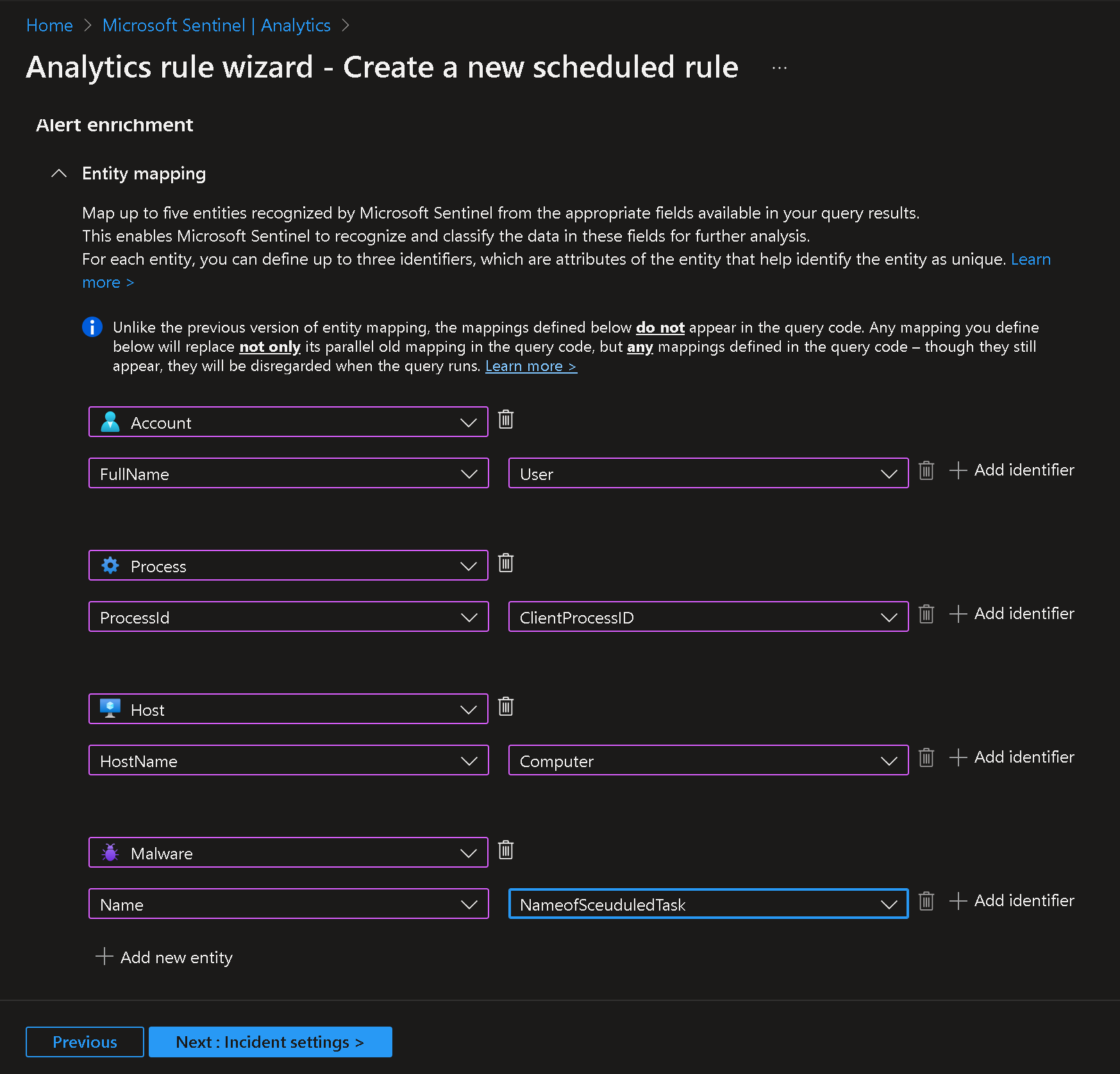Remove the HostName identifier row
Image resolution: width=1120 pixels, height=1074 pixels.
926,758
